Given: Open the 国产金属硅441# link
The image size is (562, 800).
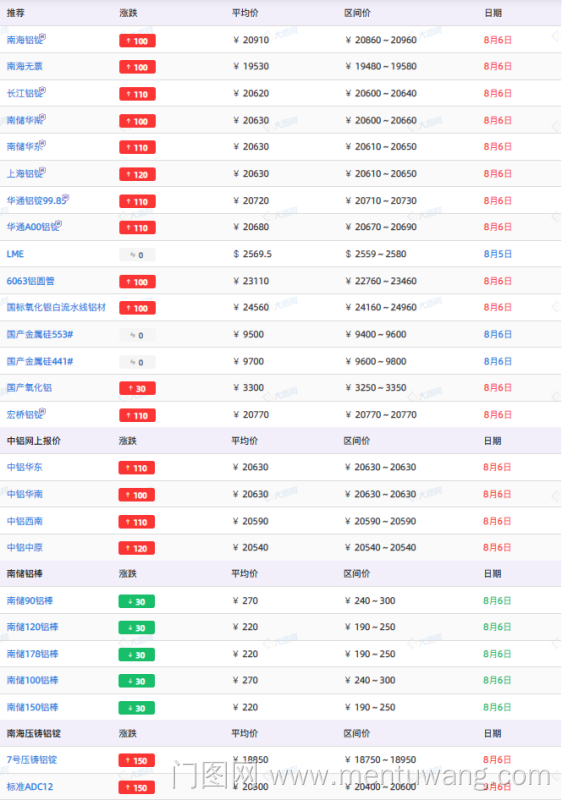Looking at the screenshot, I should (40, 362).
